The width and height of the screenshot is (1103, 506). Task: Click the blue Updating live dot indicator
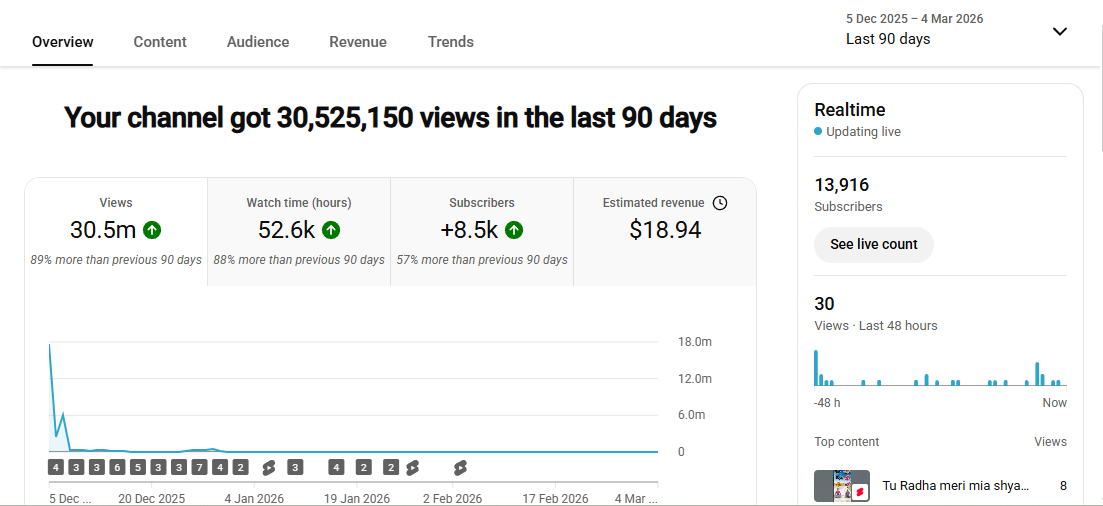(818, 132)
